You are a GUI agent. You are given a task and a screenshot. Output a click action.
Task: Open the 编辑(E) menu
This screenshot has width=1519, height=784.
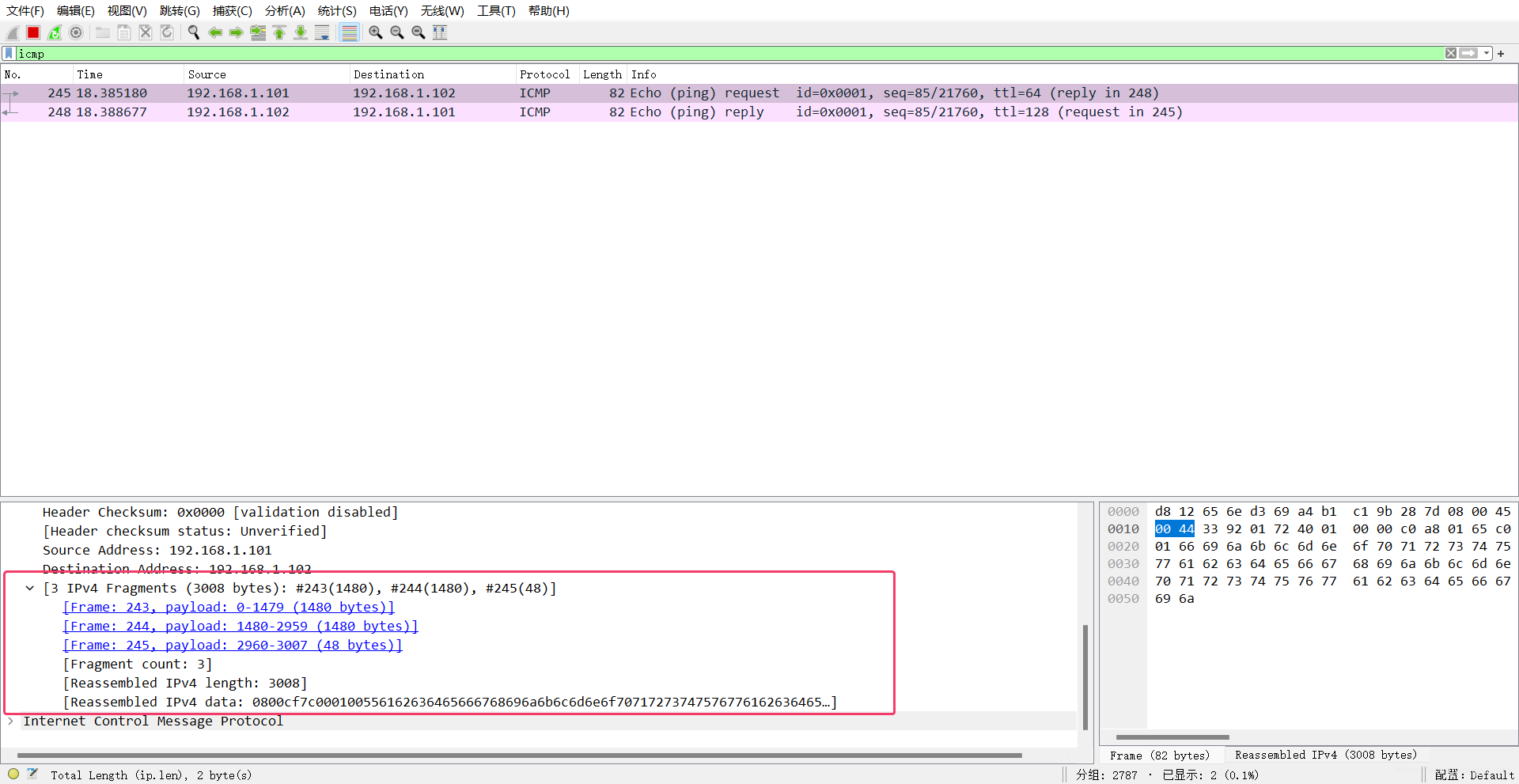pyautogui.click(x=76, y=11)
